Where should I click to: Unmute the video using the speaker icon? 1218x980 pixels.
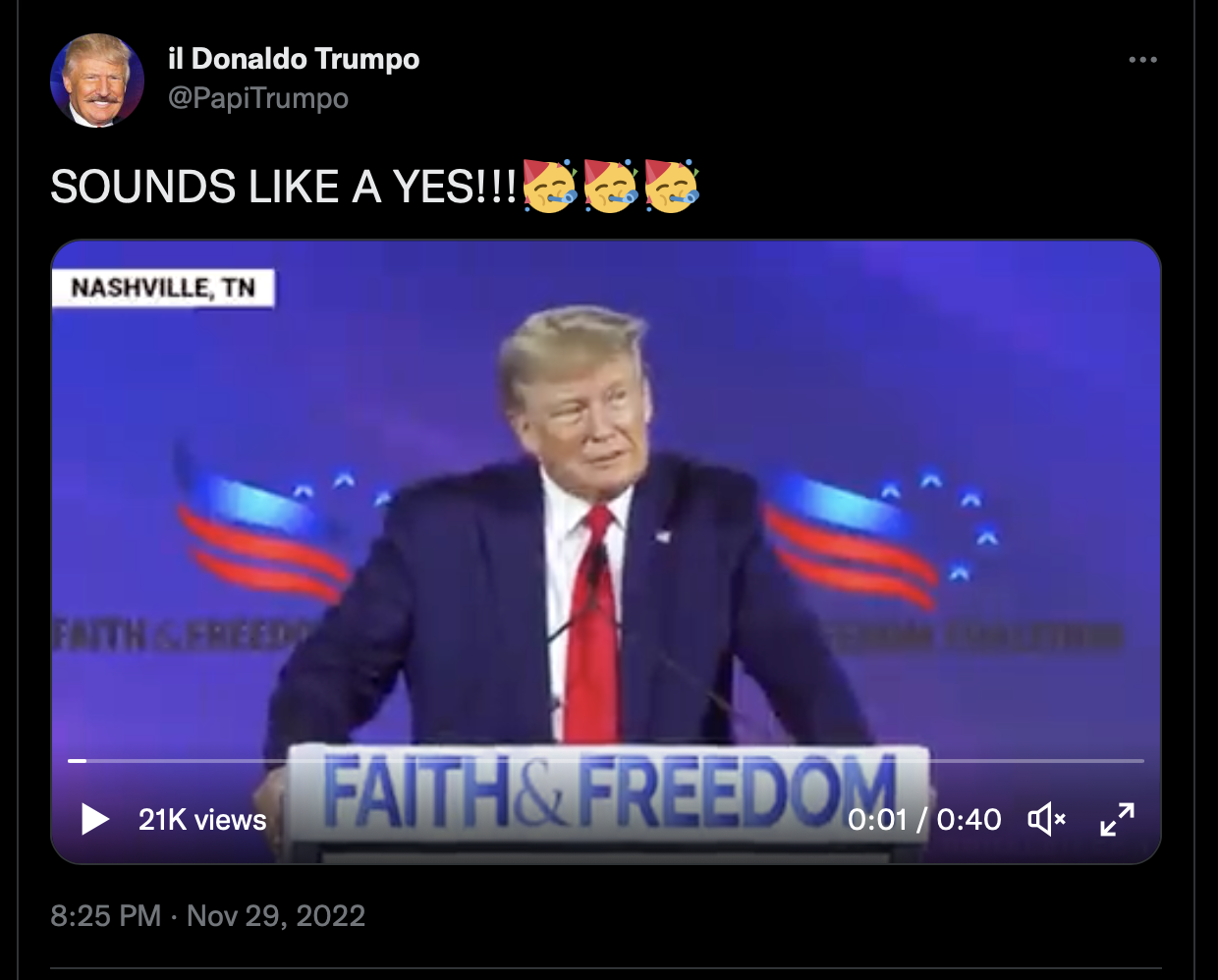pyautogui.click(x=1047, y=819)
